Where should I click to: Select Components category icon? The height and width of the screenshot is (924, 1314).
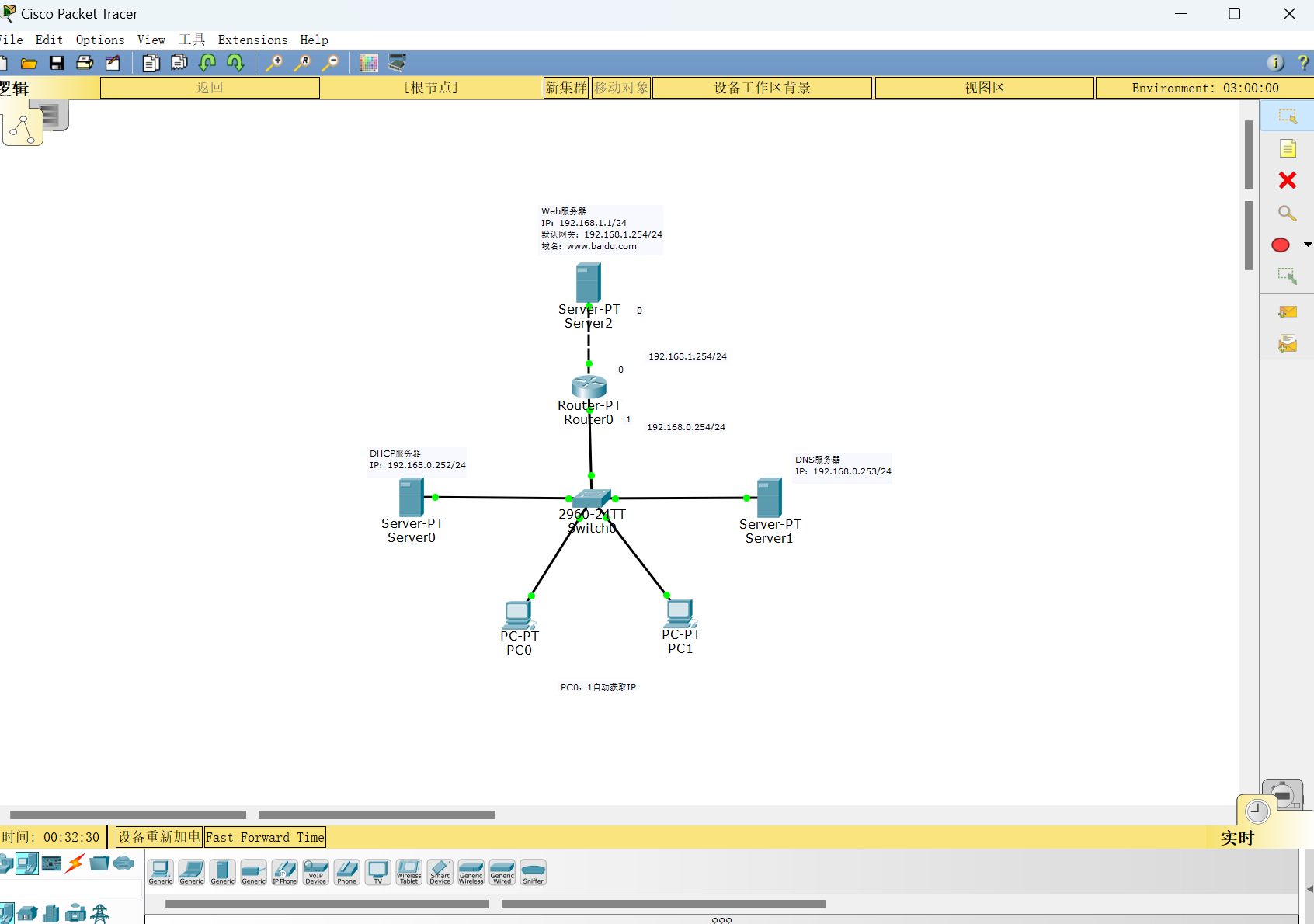[51, 863]
